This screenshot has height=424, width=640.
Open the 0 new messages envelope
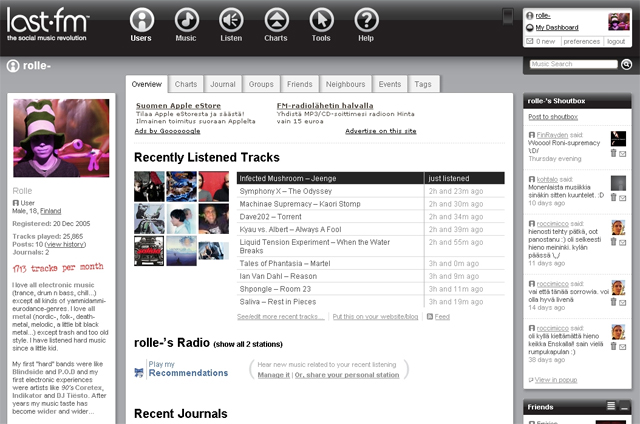click(530, 41)
